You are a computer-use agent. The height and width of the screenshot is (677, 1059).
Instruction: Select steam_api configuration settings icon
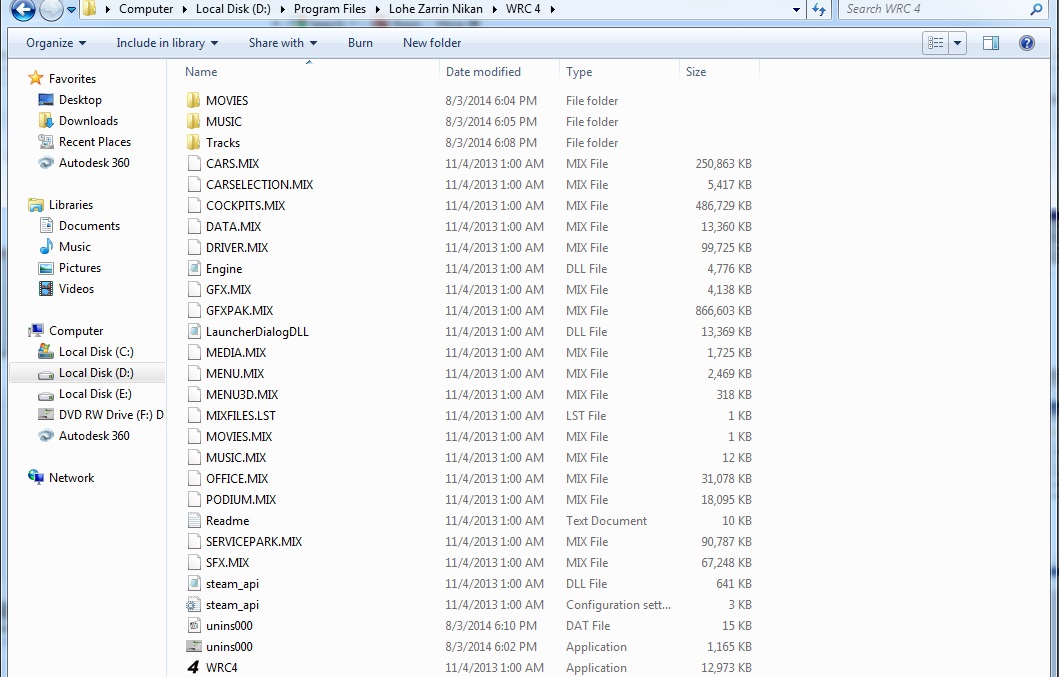point(194,604)
